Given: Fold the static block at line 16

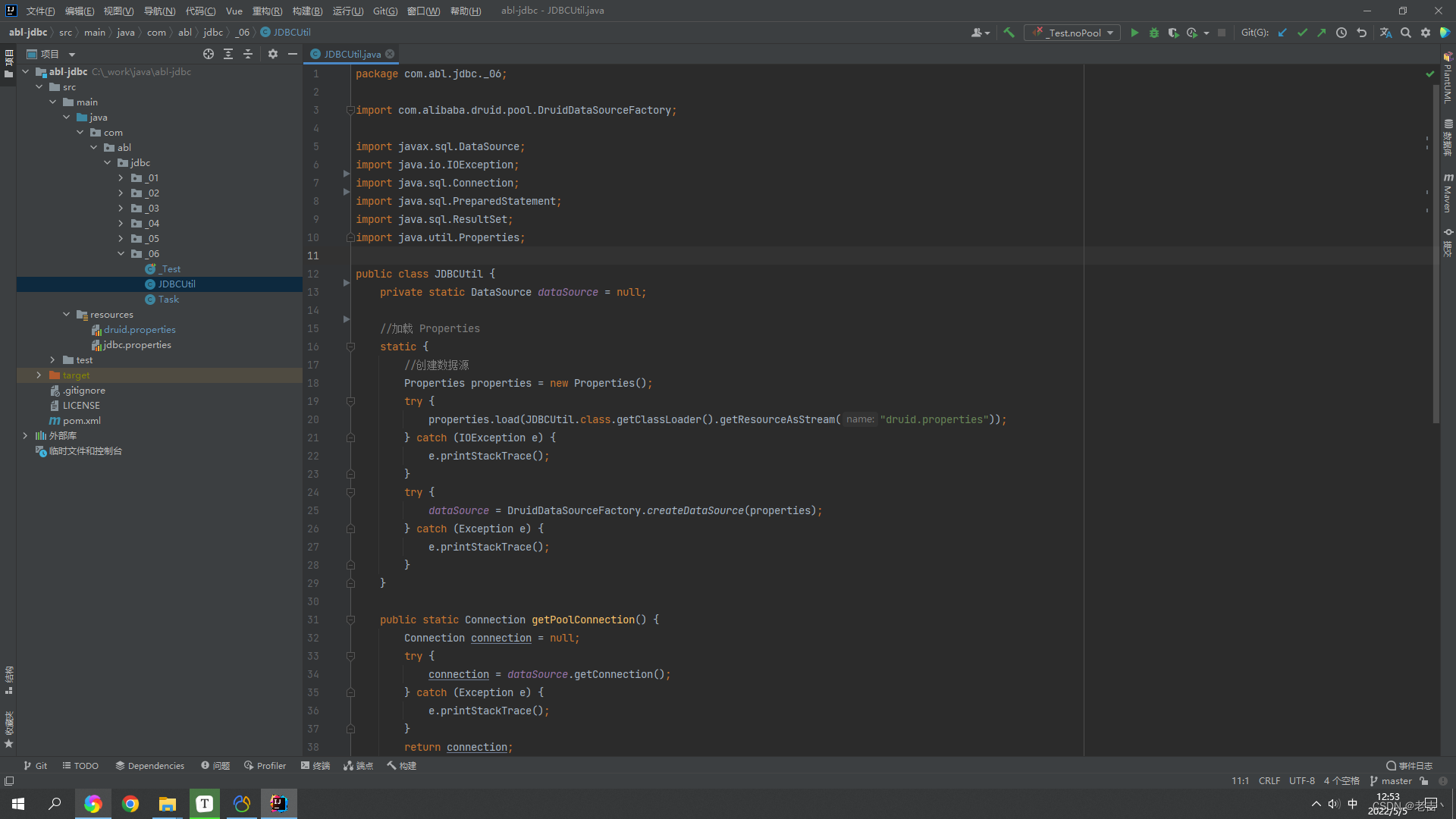Looking at the screenshot, I should (x=350, y=347).
